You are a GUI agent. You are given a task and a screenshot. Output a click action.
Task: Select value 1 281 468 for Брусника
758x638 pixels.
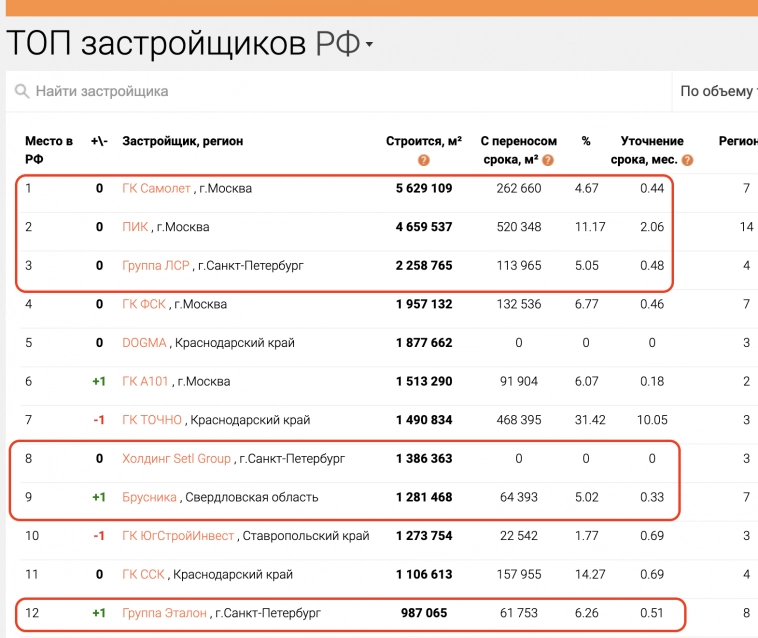(424, 497)
